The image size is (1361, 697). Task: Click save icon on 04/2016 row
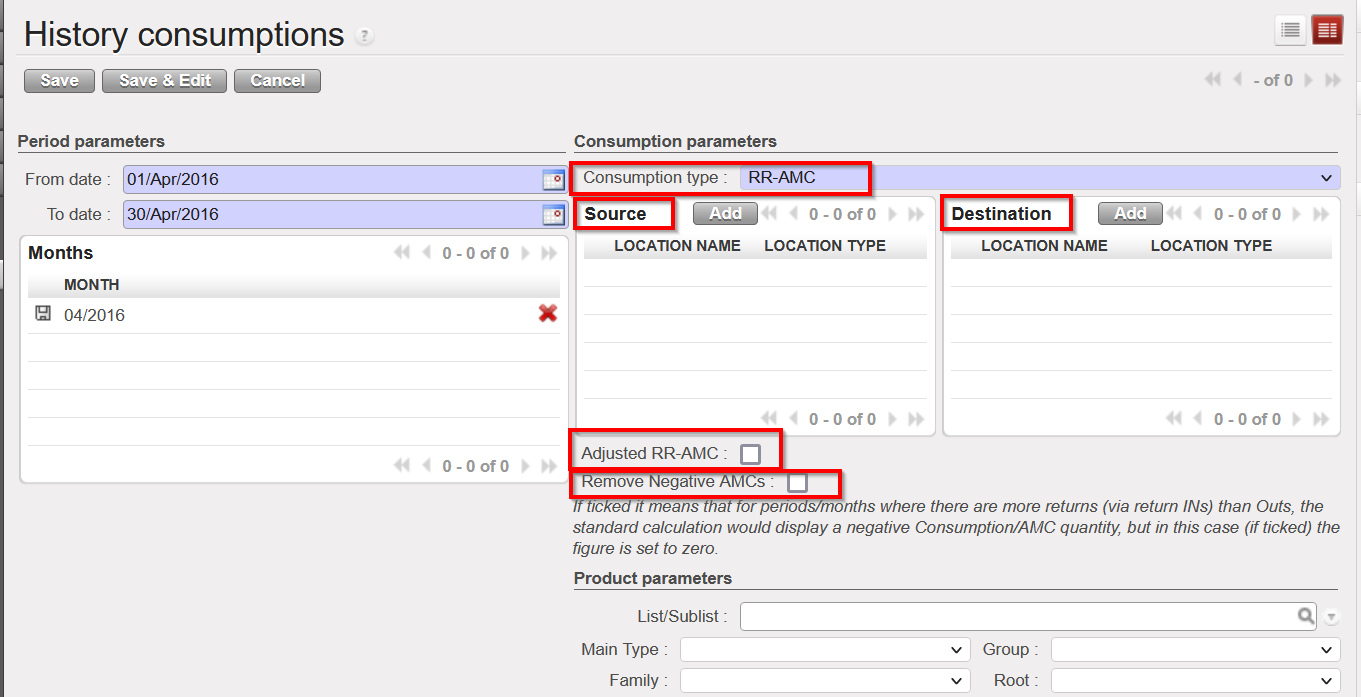coord(43,314)
